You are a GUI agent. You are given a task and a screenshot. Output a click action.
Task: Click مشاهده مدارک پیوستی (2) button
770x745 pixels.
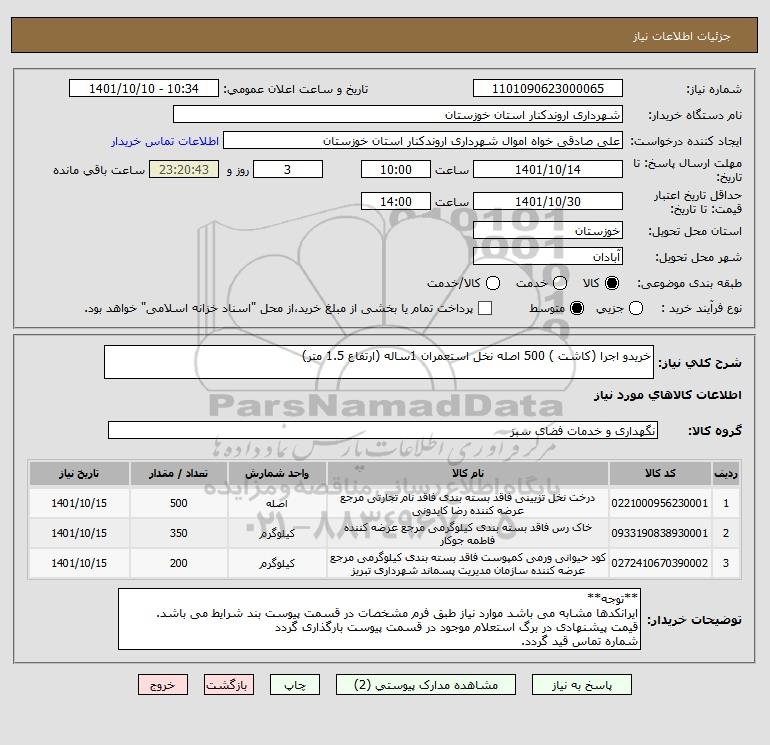pos(426,685)
